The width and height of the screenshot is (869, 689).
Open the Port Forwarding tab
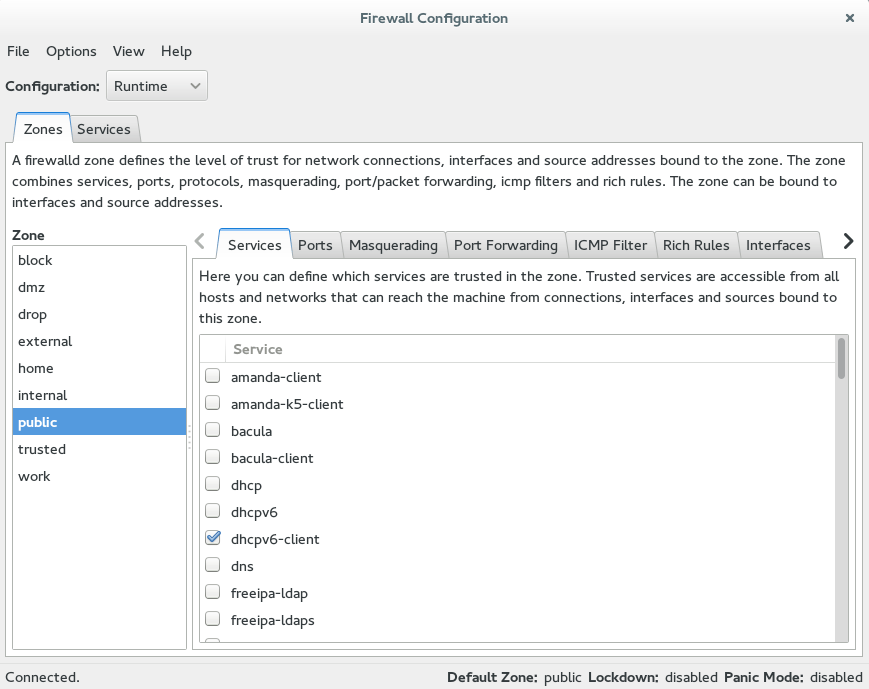point(506,244)
